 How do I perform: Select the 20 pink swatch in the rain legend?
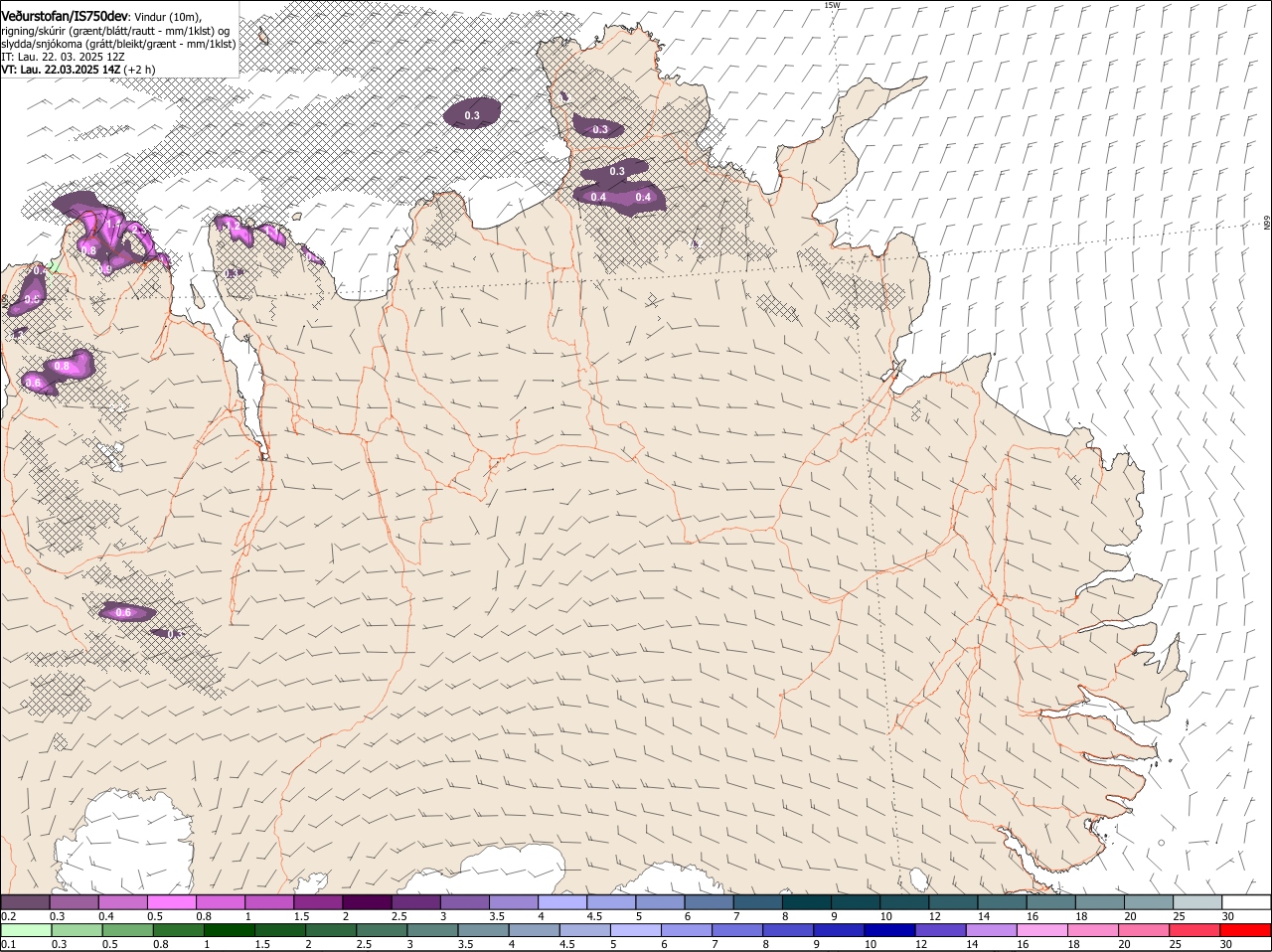click(1145, 930)
